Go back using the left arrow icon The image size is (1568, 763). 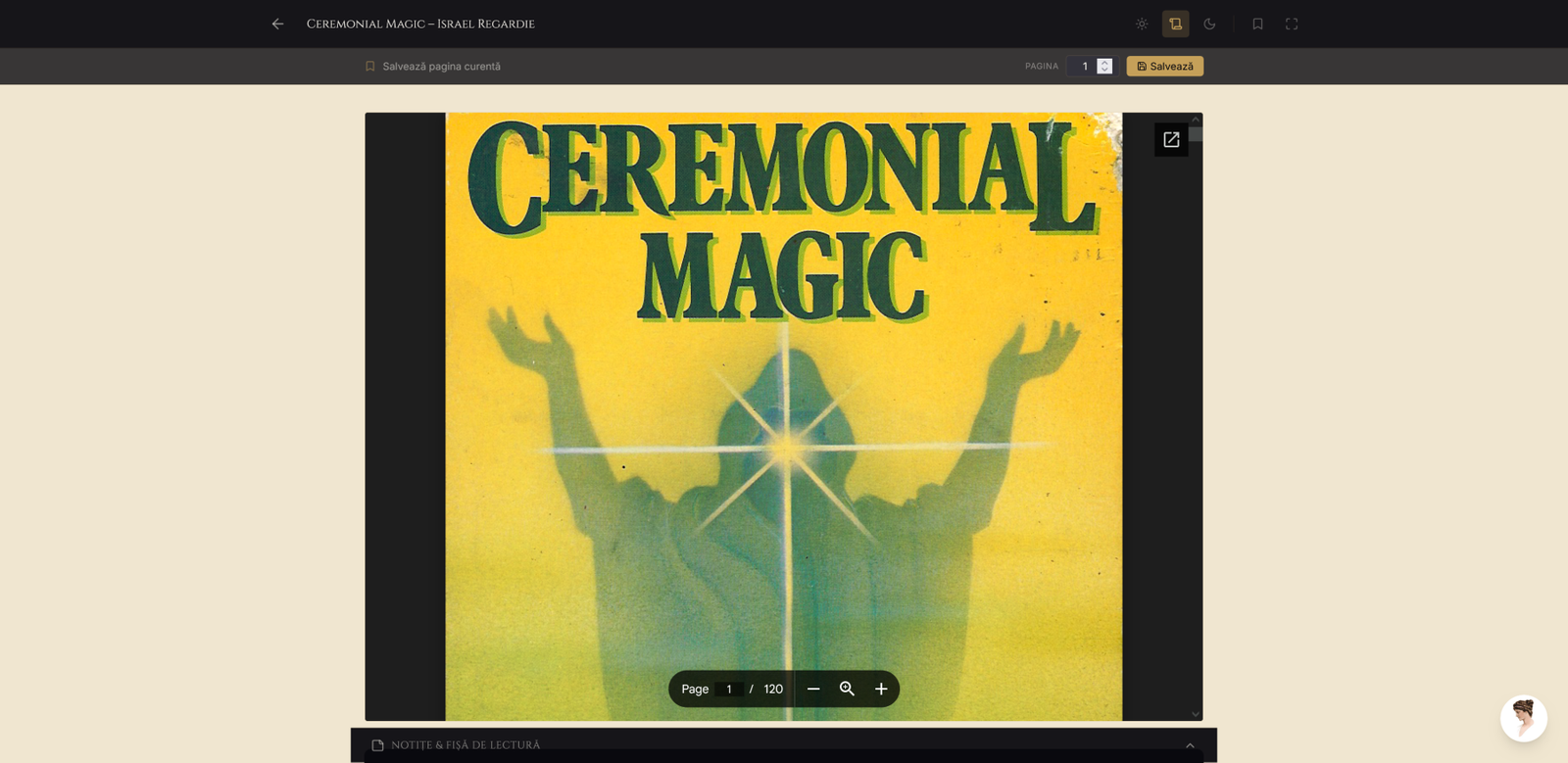[277, 24]
